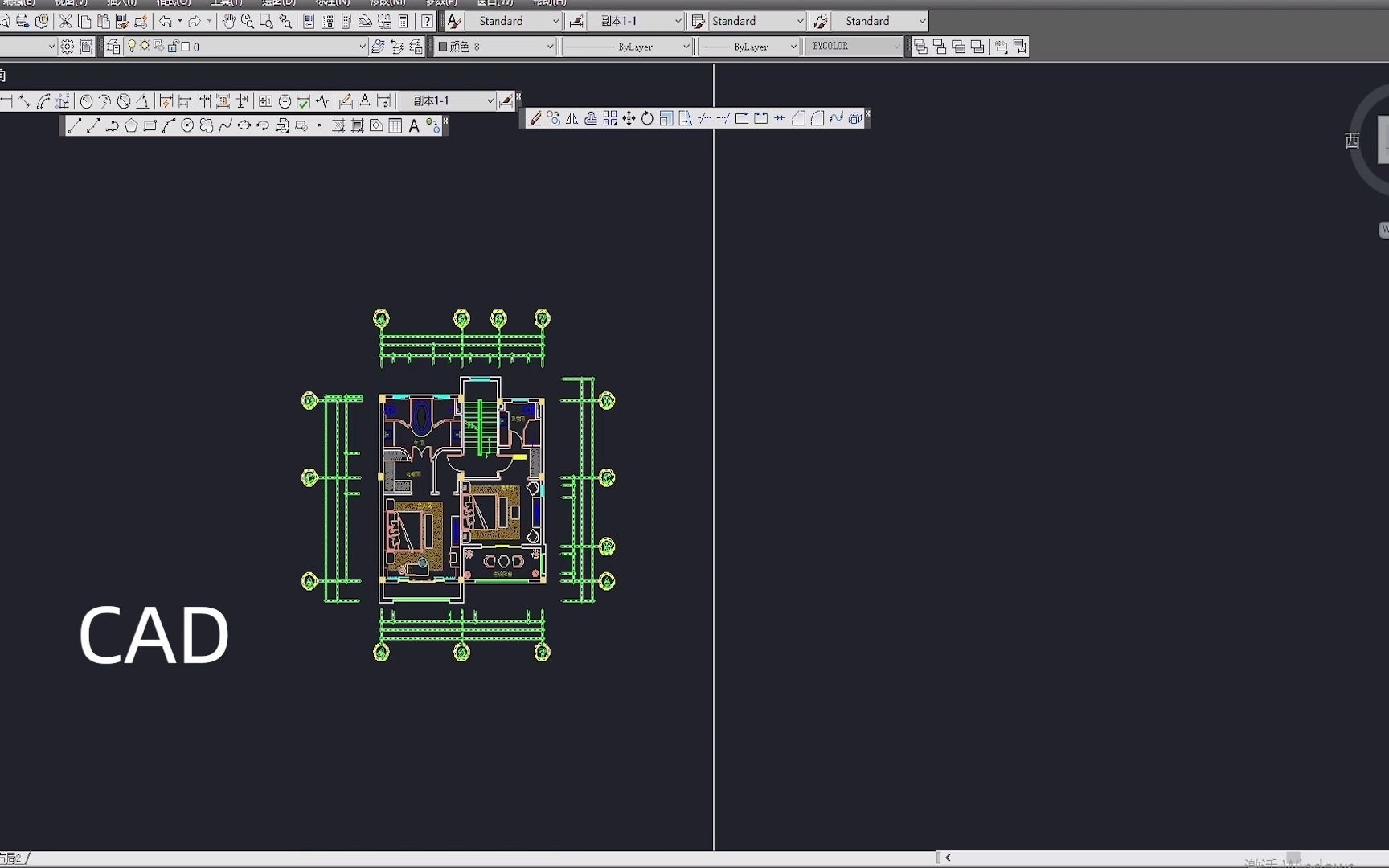Open the 标注(N) menu

332,3
